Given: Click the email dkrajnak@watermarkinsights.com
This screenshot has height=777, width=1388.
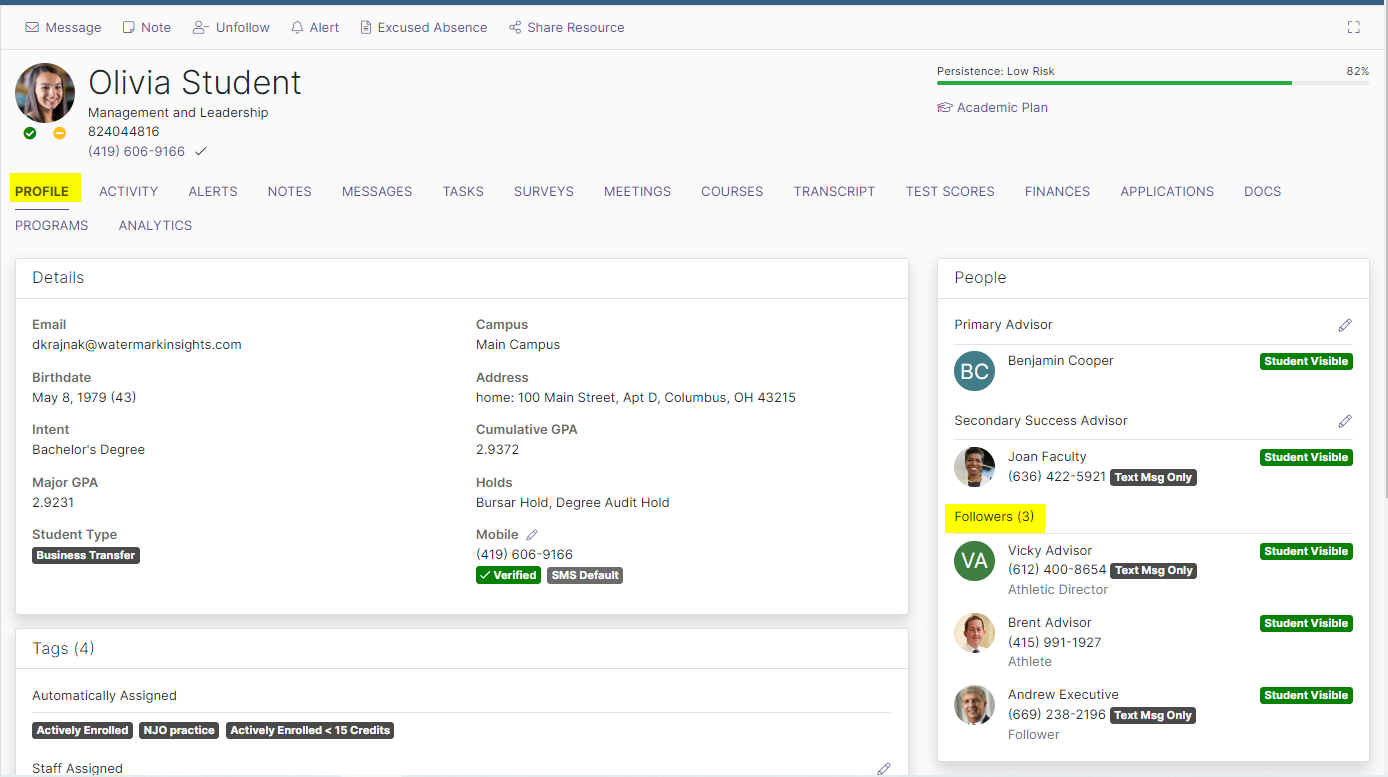Looking at the screenshot, I should click(x=137, y=344).
